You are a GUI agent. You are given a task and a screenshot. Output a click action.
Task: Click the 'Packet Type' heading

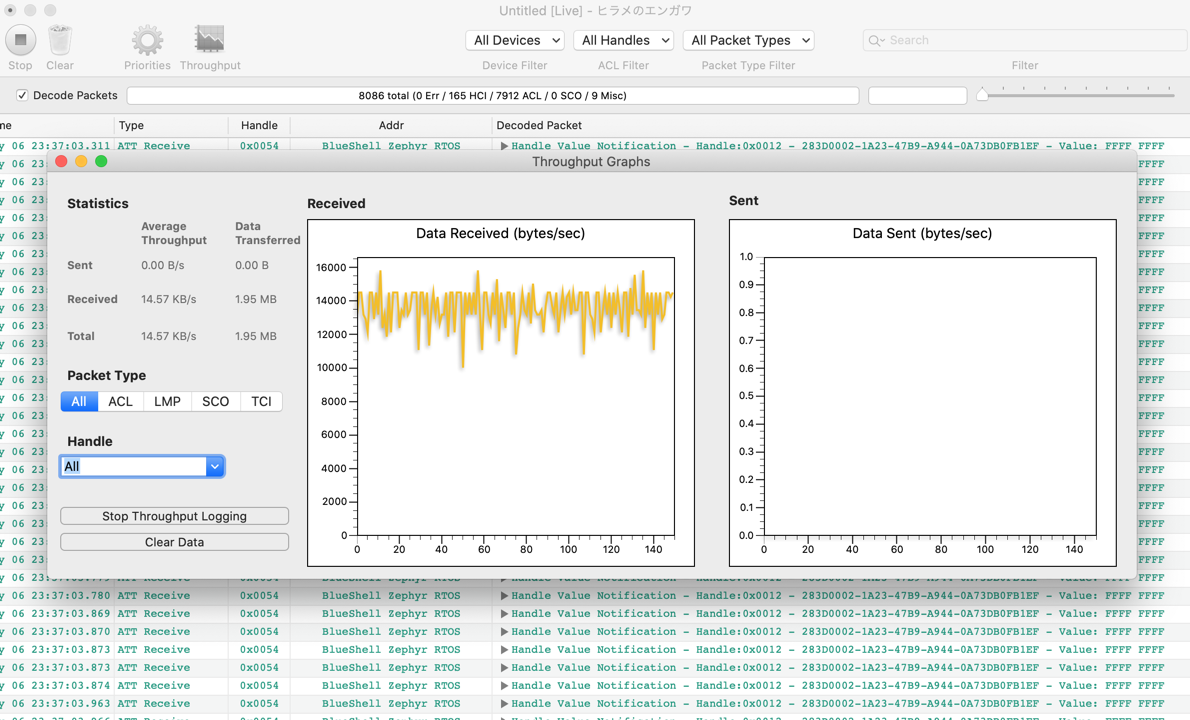(106, 376)
